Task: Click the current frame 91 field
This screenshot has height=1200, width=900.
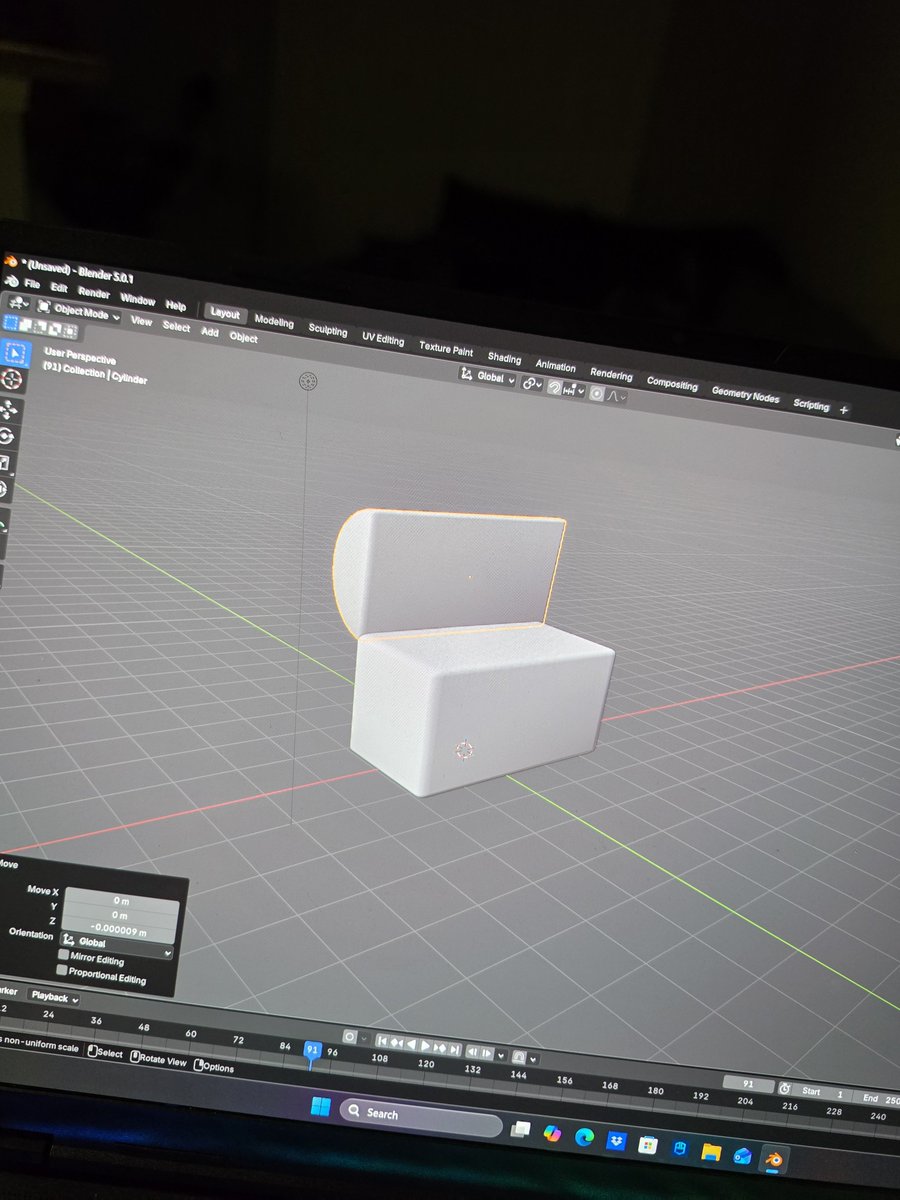Action: click(x=748, y=1085)
